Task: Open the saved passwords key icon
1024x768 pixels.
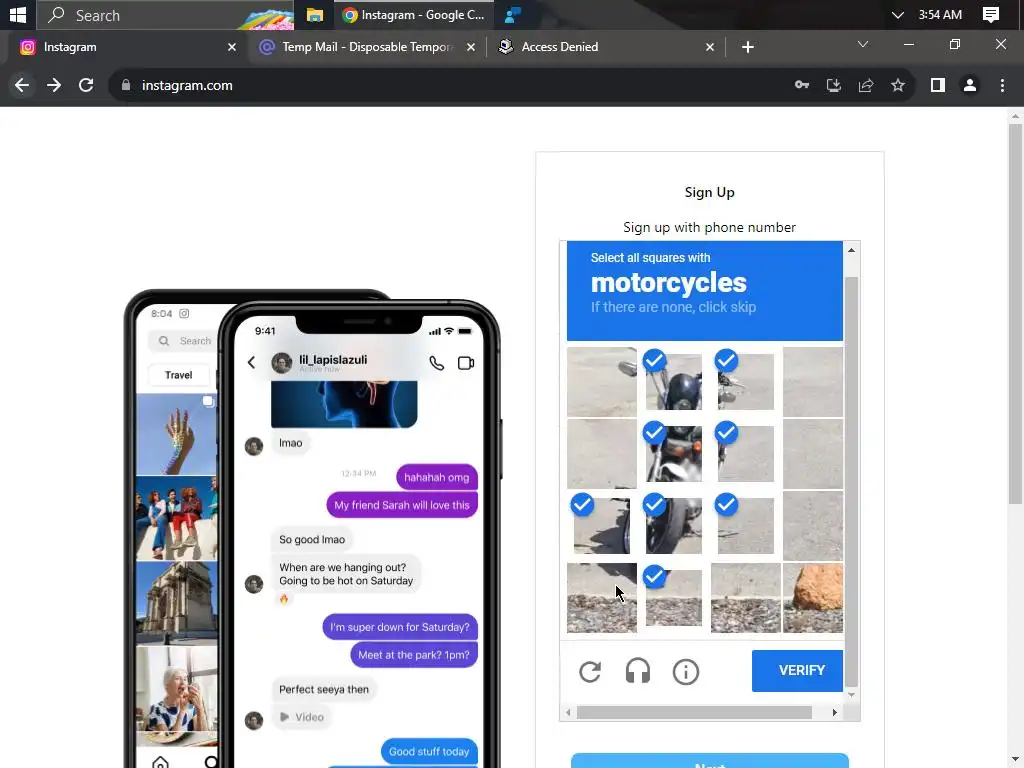Action: pyautogui.click(x=802, y=85)
